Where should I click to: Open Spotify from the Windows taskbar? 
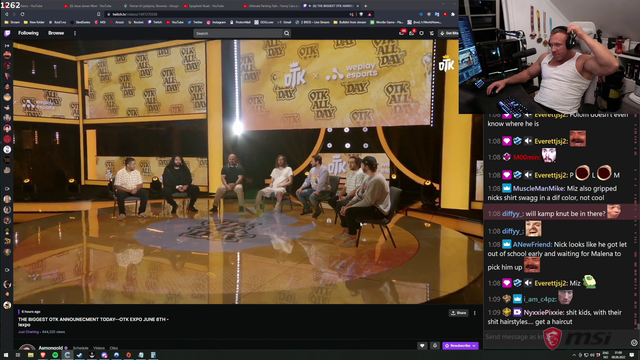[55, 355]
